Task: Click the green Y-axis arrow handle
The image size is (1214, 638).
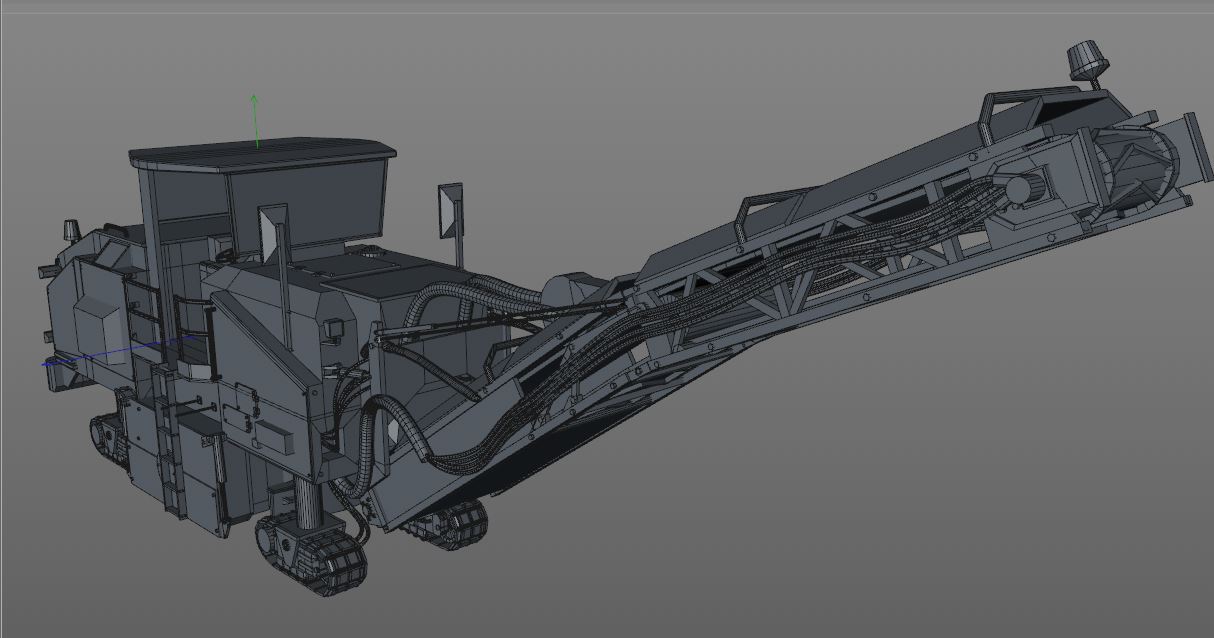Action: click(x=255, y=99)
